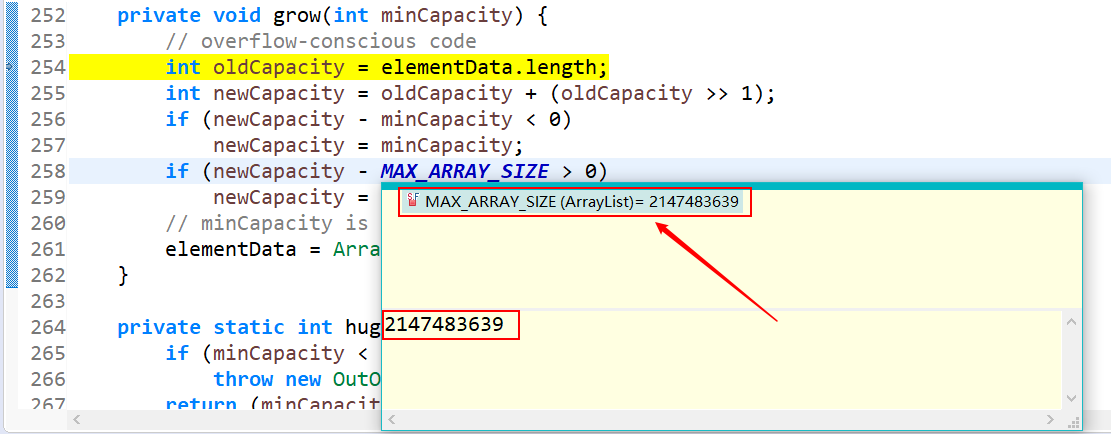Click the MAX_ARRAY_SIZE constant on line 258
1111x434 pixels.
point(465,171)
